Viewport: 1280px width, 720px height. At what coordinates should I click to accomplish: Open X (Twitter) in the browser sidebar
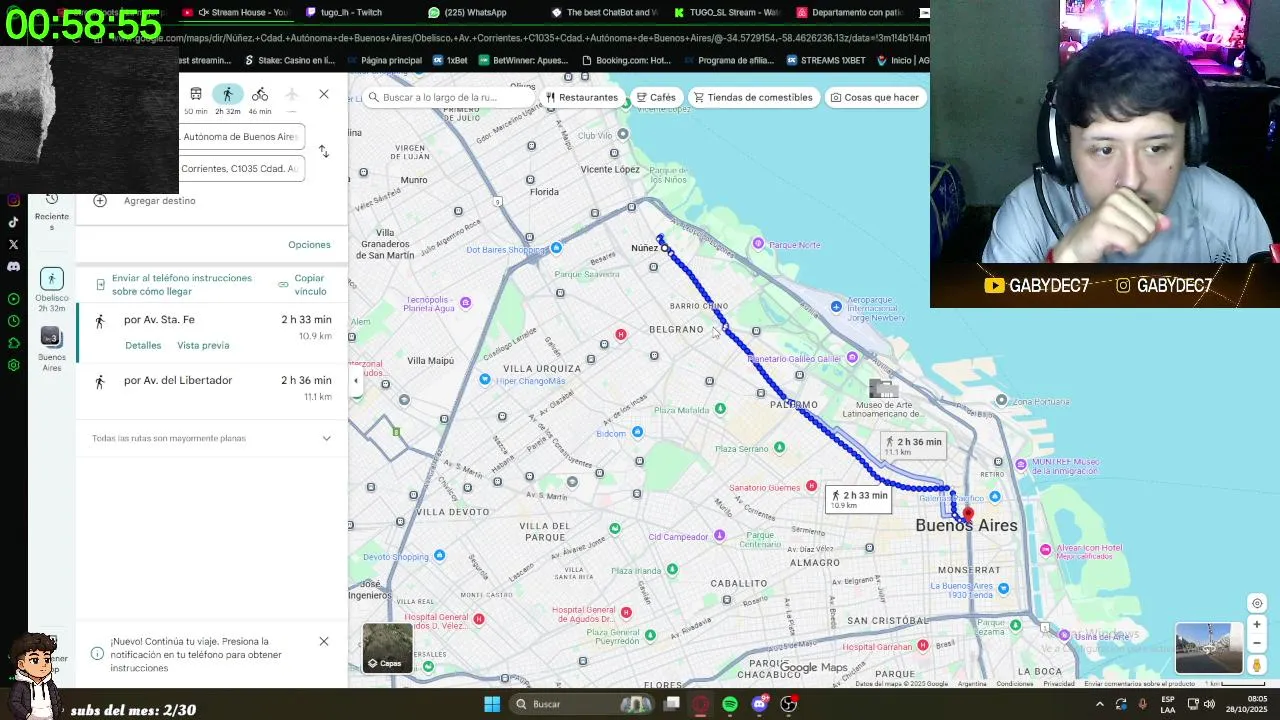(x=13, y=244)
